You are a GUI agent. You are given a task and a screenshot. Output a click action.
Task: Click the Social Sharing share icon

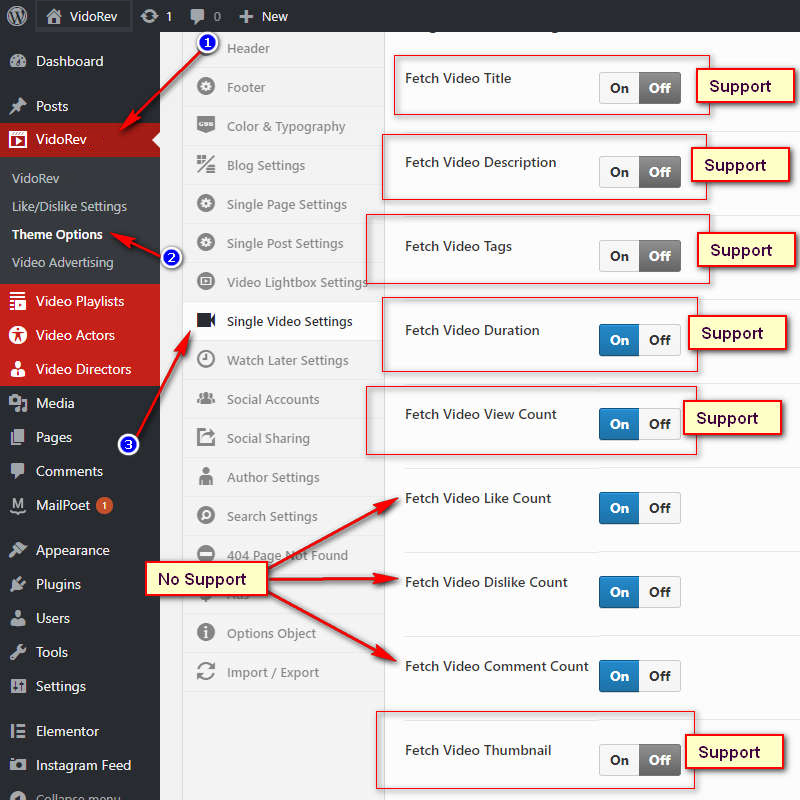tap(206, 438)
